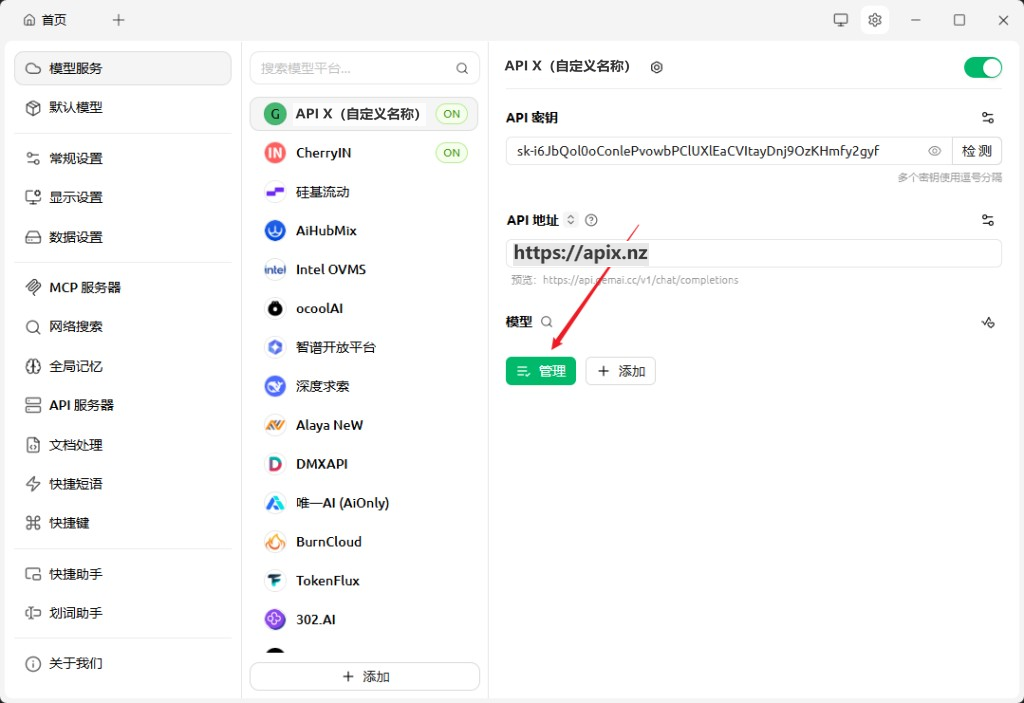
Task: Select TokenFlux in the provider list
Action: tap(364, 581)
